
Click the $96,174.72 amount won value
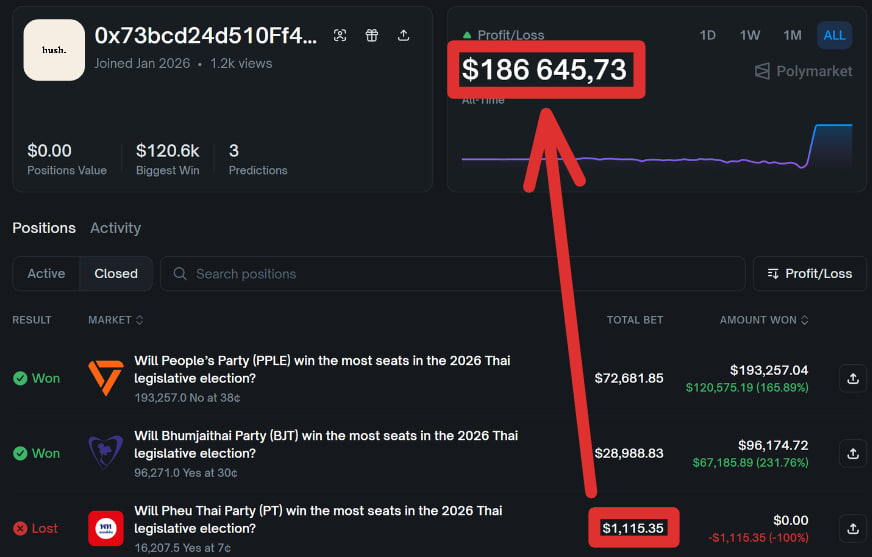773,445
